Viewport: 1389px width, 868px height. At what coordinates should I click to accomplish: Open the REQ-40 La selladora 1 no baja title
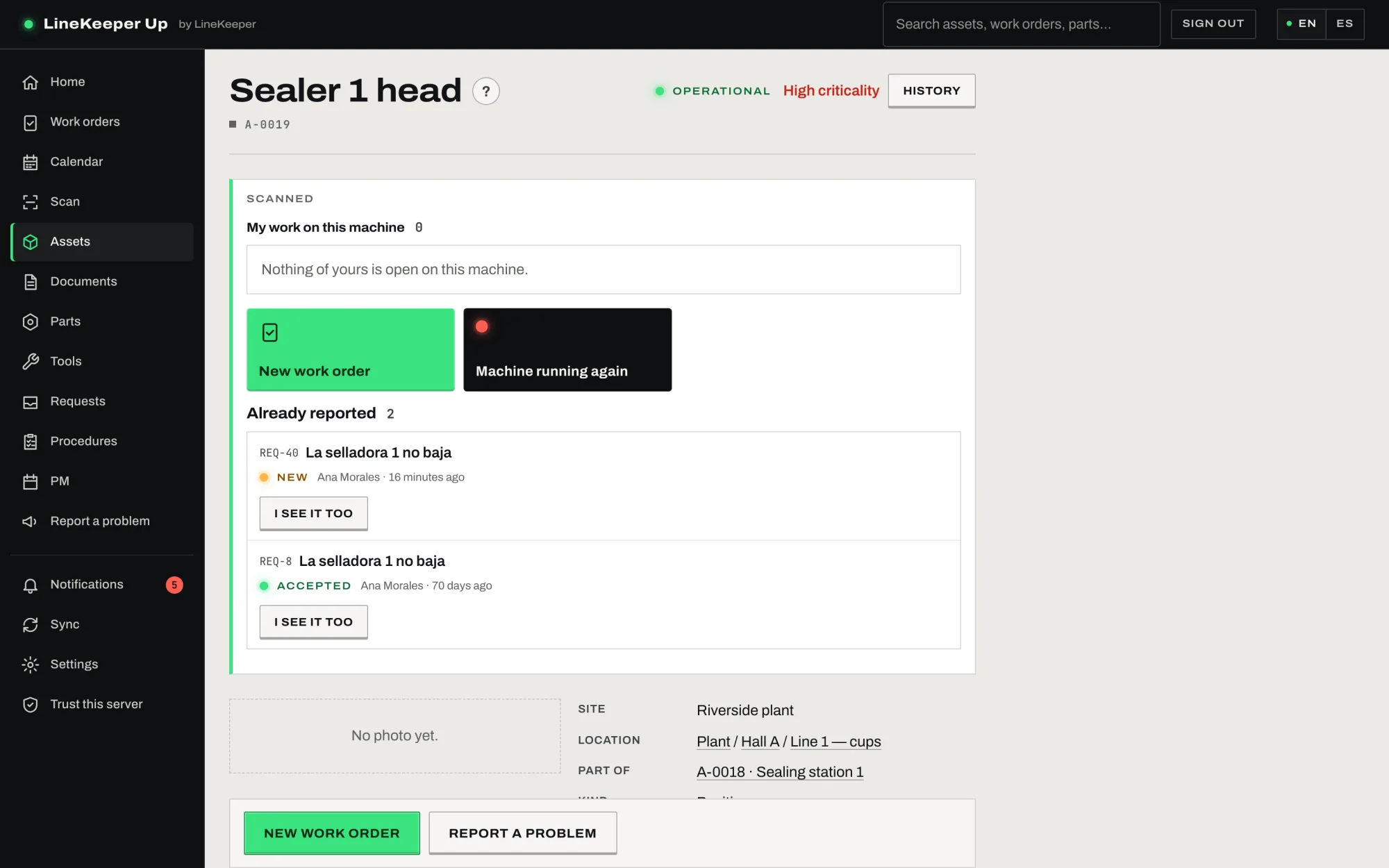[x=378, y=453]
